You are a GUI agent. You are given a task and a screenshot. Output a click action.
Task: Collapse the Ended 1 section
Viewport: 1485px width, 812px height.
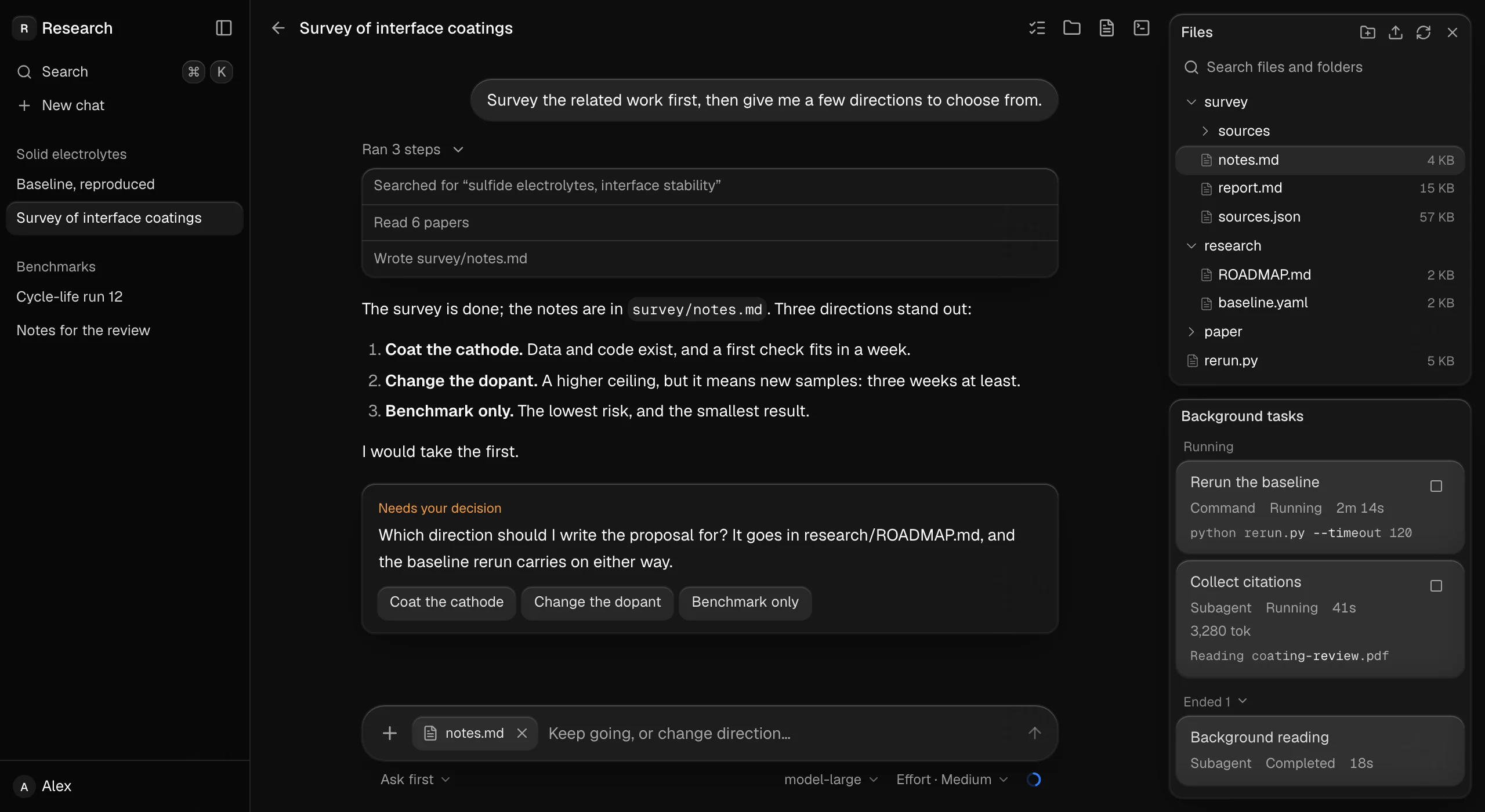tap(1215, 702)
